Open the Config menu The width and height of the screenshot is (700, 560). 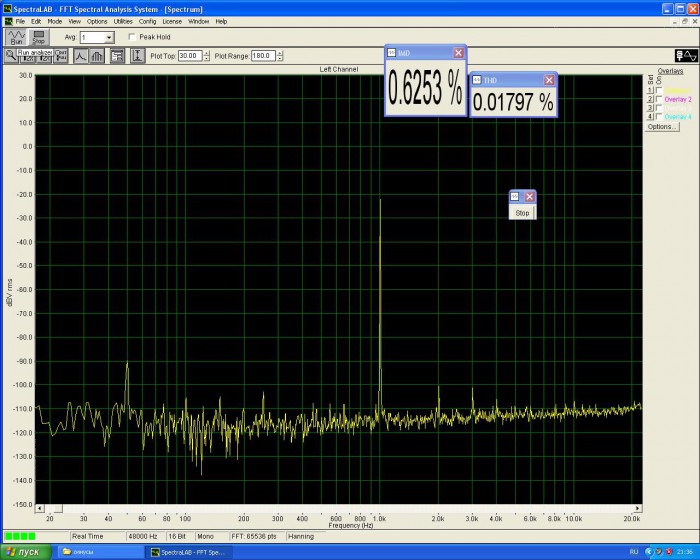[147, 21]
